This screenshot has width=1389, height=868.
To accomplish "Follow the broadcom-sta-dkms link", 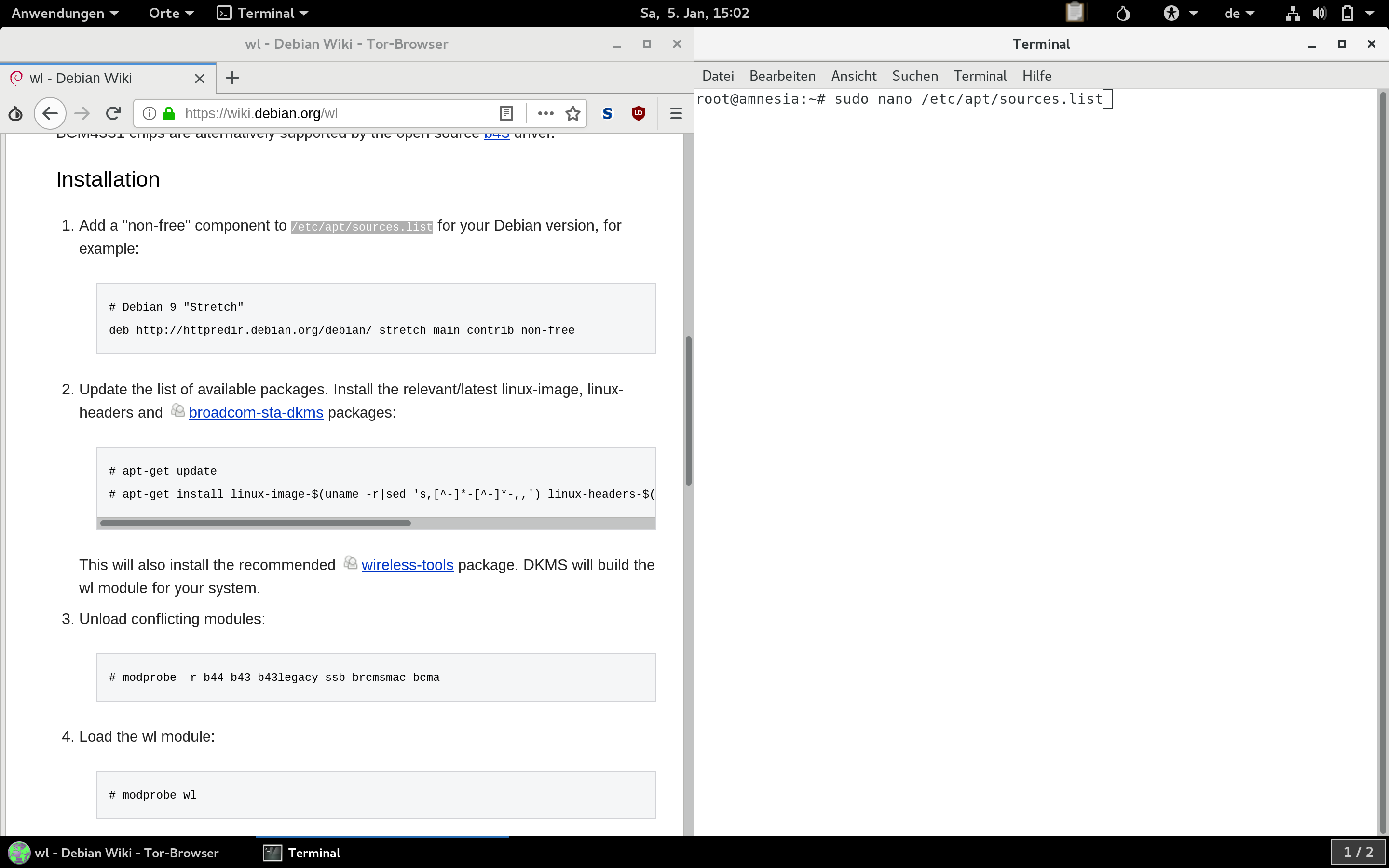I will point(256,413).
